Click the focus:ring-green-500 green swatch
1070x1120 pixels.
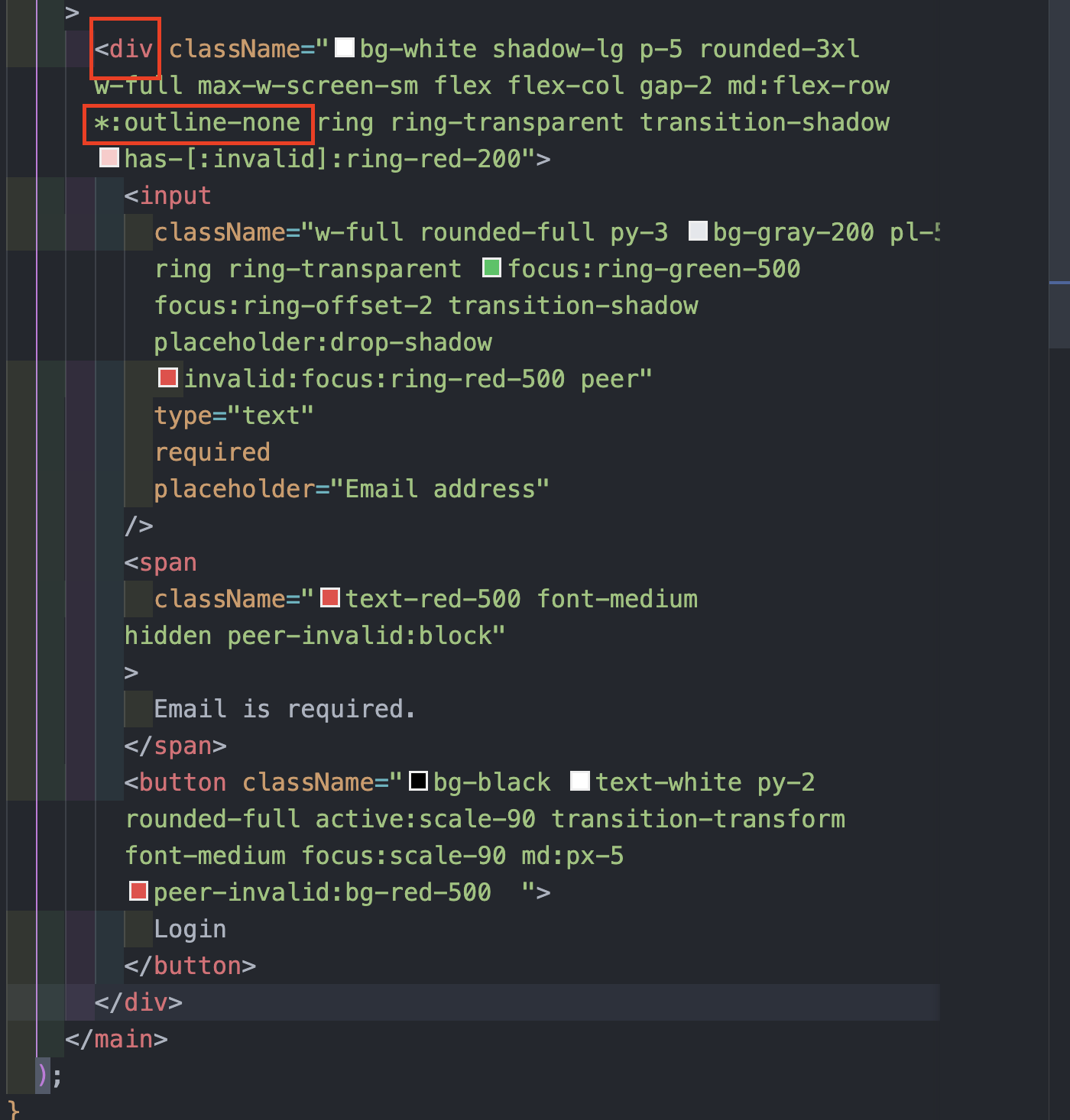click(492, 267)
